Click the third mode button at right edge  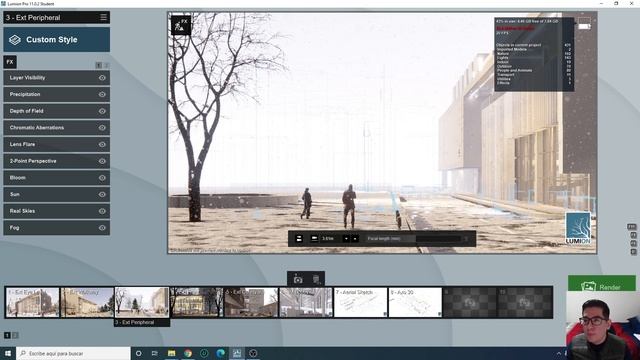point(633,244)
